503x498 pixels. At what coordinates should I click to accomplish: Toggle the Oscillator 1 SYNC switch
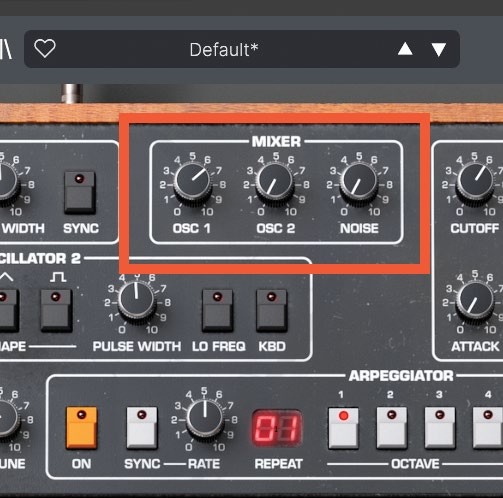[x=80, y=193]
